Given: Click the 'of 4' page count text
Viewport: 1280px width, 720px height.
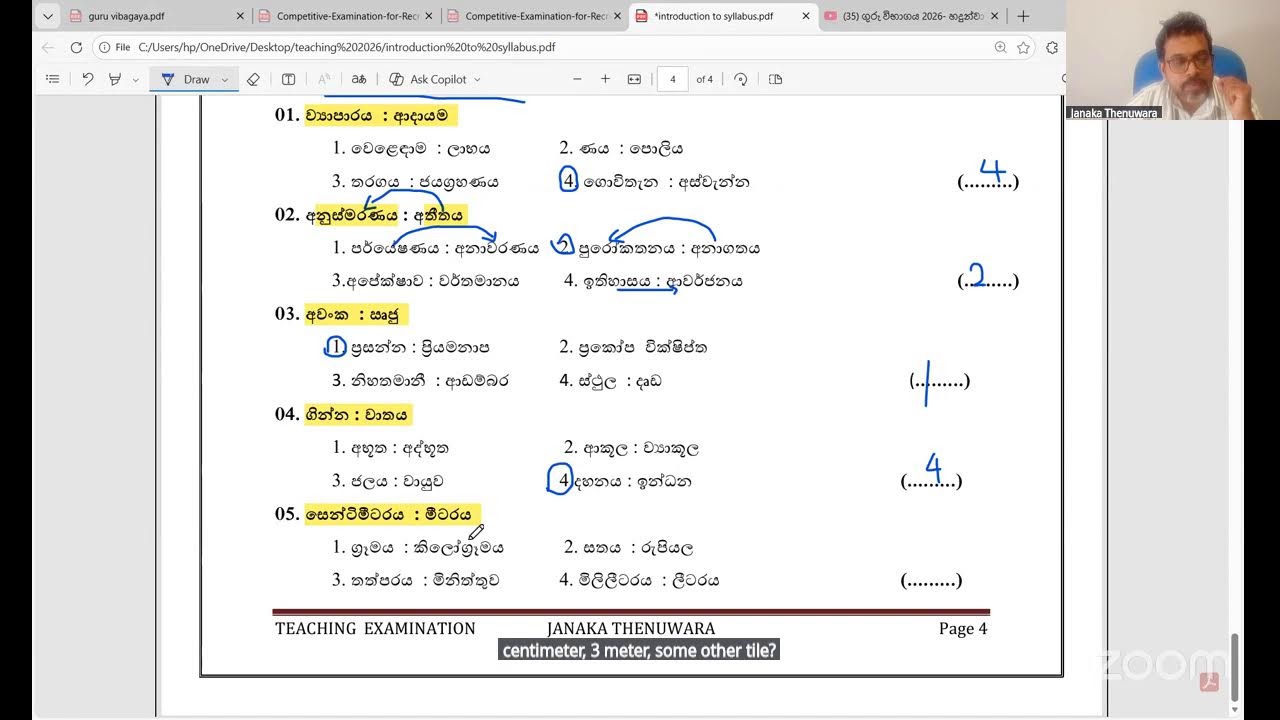Looking at the screenshot, I should click(705, 79).
